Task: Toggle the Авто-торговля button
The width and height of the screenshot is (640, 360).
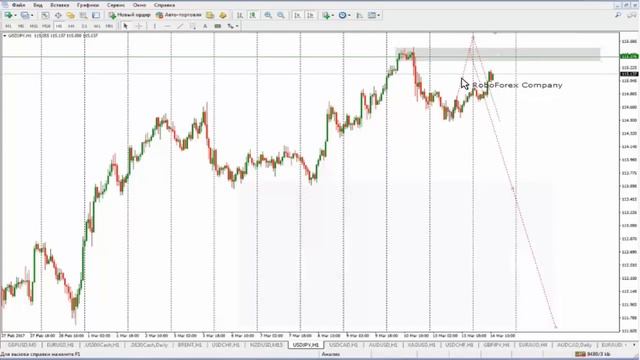Action: [x=179, y=15]
